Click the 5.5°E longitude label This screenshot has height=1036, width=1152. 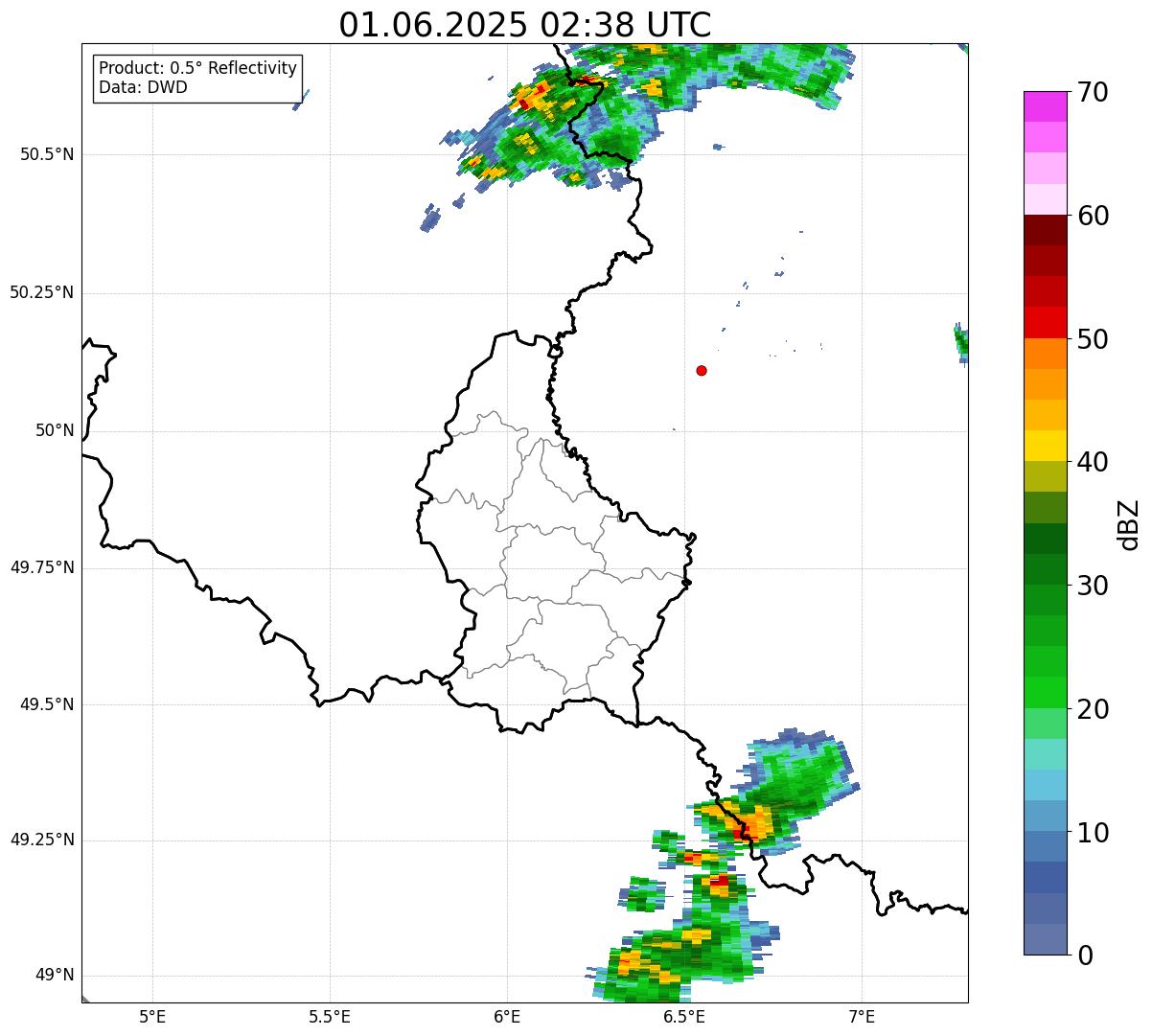click(x=330, y=1016)
